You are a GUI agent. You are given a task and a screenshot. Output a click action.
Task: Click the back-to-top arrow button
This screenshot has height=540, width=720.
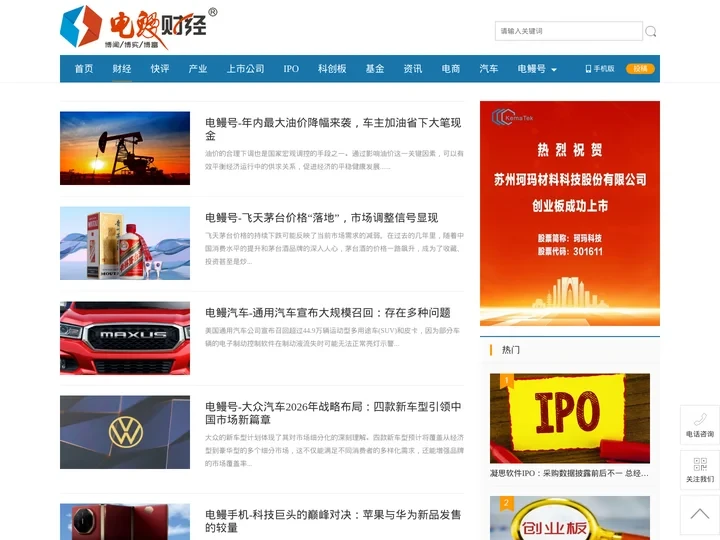(700, 515)
